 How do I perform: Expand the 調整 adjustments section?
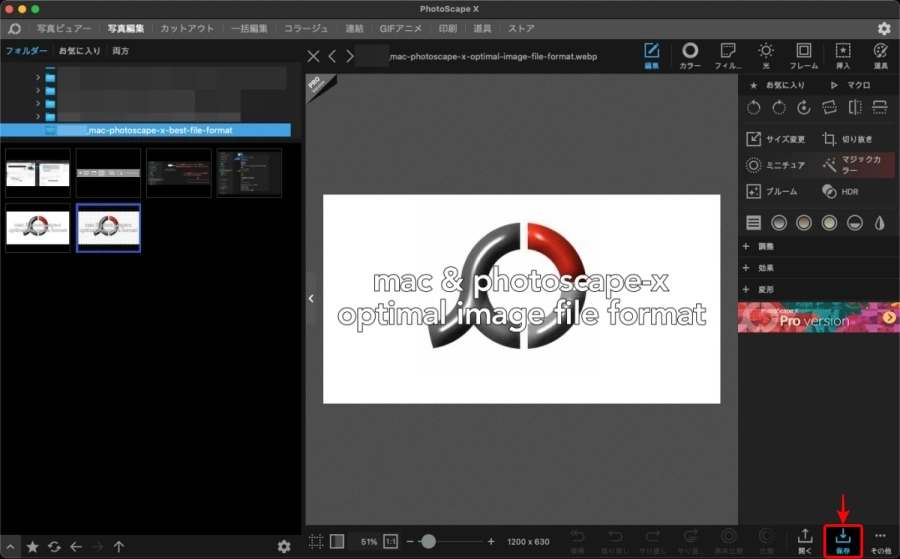(759, 246)
